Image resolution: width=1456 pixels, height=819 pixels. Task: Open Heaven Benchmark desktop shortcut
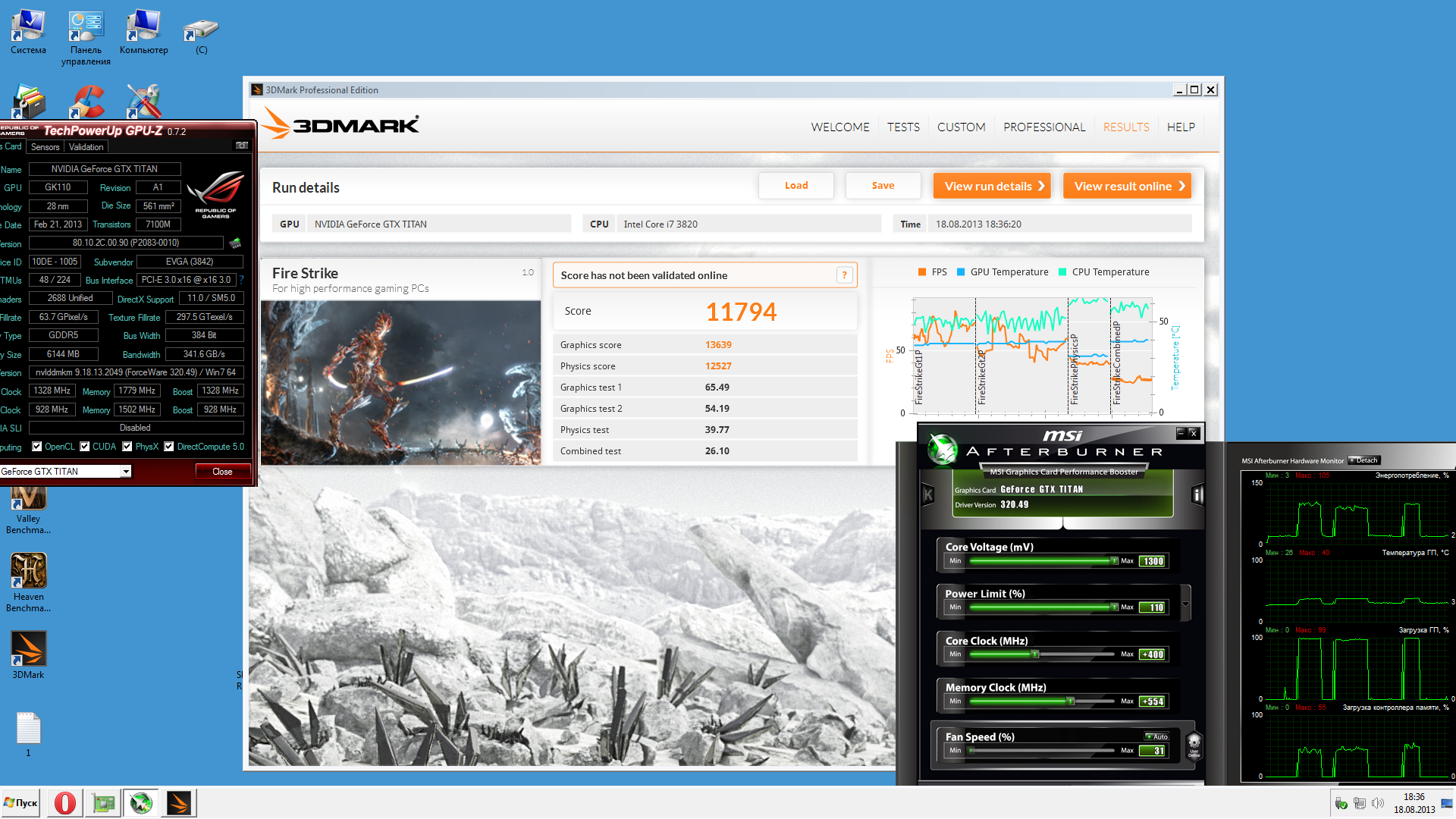29,571
